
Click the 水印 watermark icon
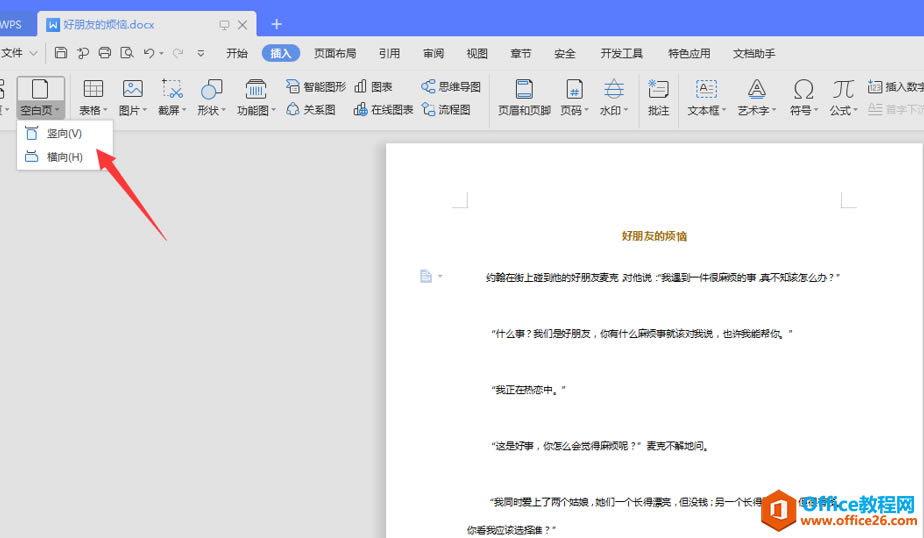[613, 89]
